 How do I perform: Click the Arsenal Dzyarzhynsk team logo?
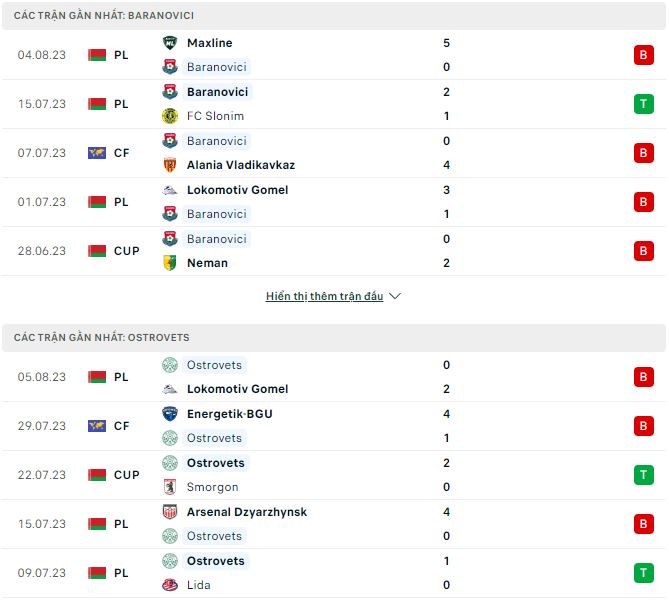point(170,512)
